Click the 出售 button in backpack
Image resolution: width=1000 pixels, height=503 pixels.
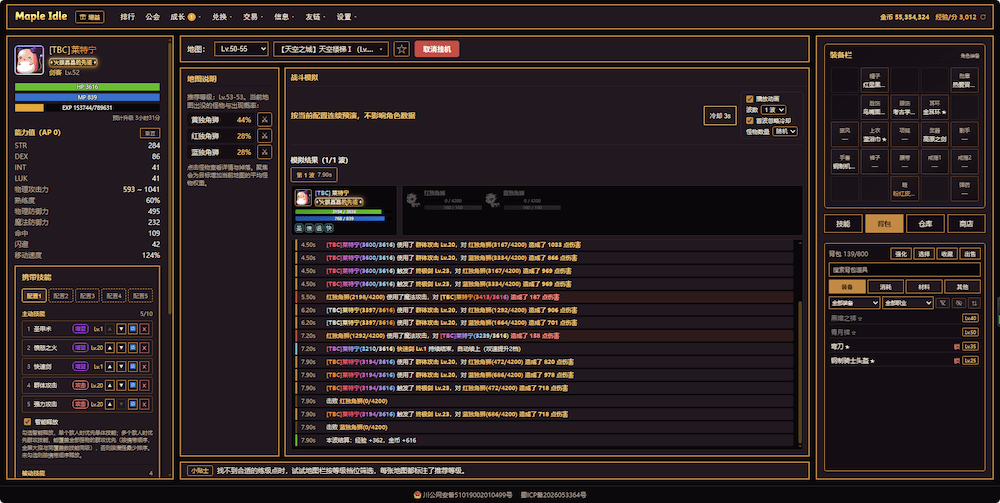tap(969, 254)
